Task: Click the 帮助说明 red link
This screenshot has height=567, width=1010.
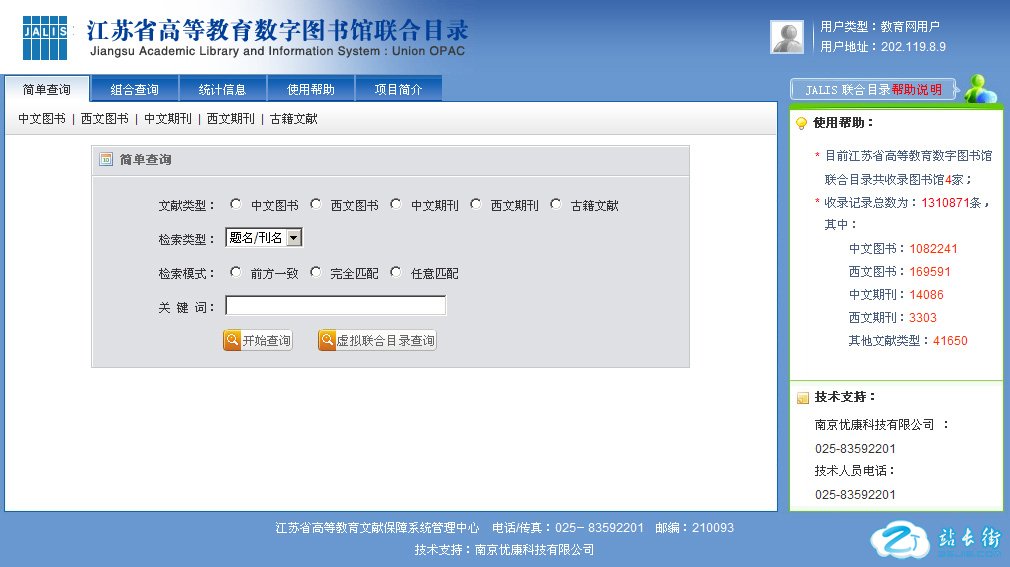Action: (x=917, y=89)
